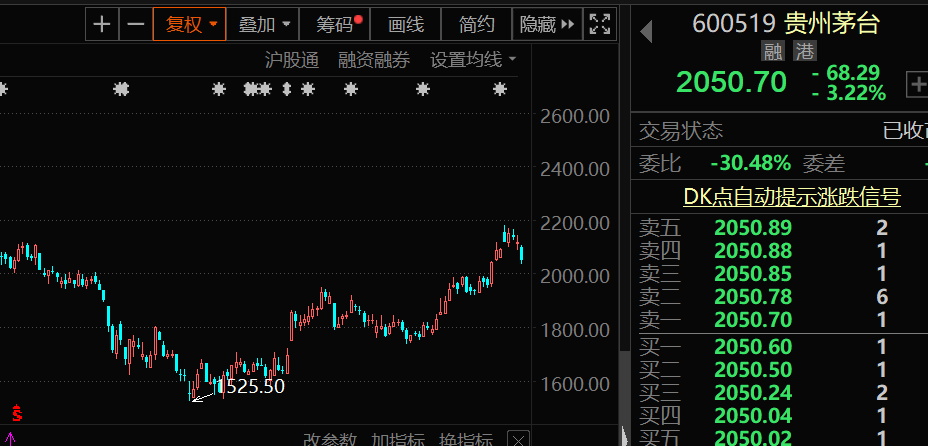The image size is (928, 446).
Task: Select the 画线 drawing tool
Action: click(x=405, y=24)
